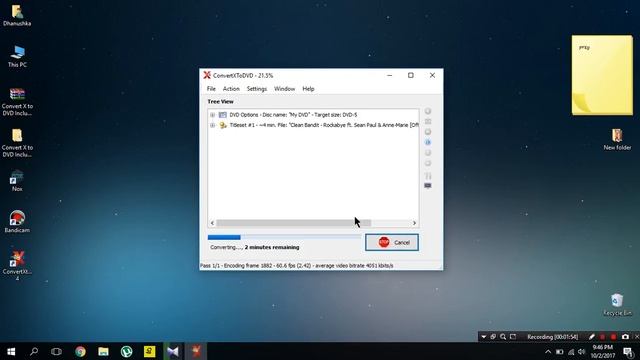
Task: Open the Window menu
Action: 284,89
